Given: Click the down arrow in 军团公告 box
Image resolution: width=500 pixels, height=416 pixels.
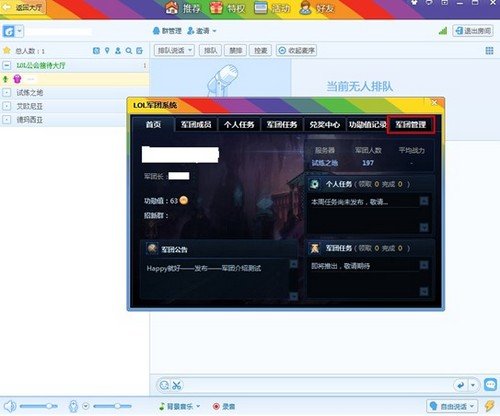Looking at the screenshot, I should click(x=293, y=296).
